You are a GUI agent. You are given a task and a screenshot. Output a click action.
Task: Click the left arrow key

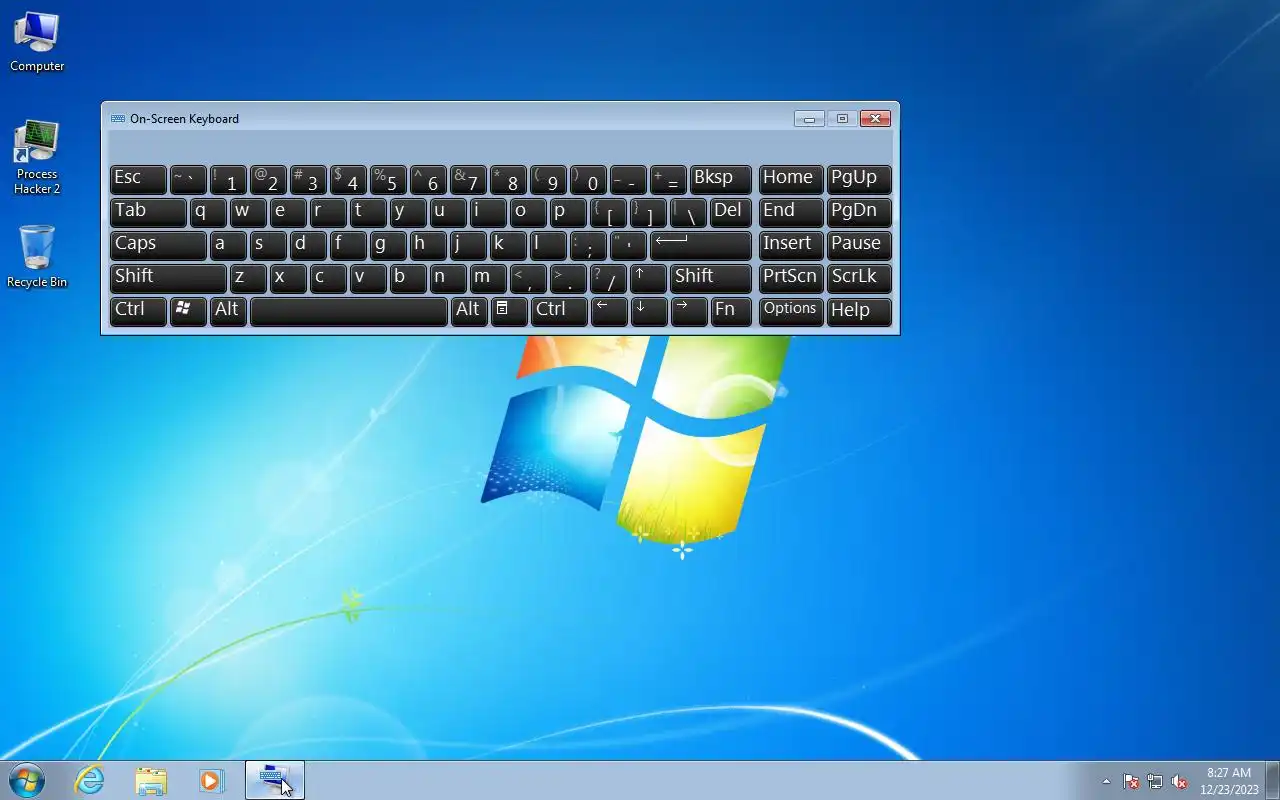click(609, 311)
